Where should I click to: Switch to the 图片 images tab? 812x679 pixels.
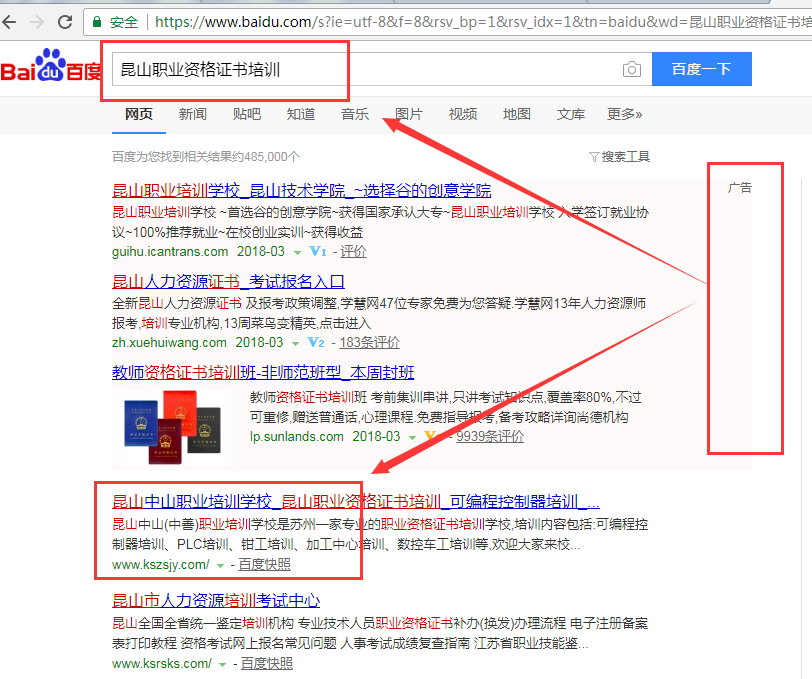pyautogui.click(x=408, y=114)
